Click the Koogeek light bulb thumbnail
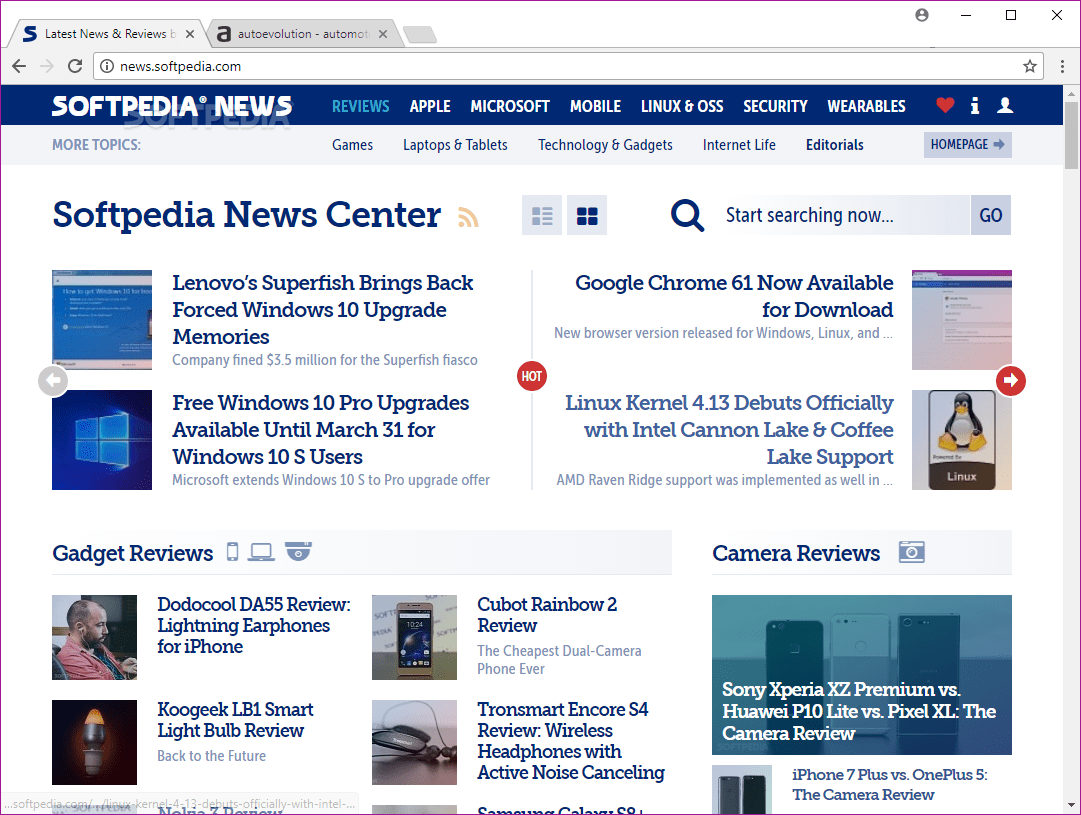 point(94,743)
